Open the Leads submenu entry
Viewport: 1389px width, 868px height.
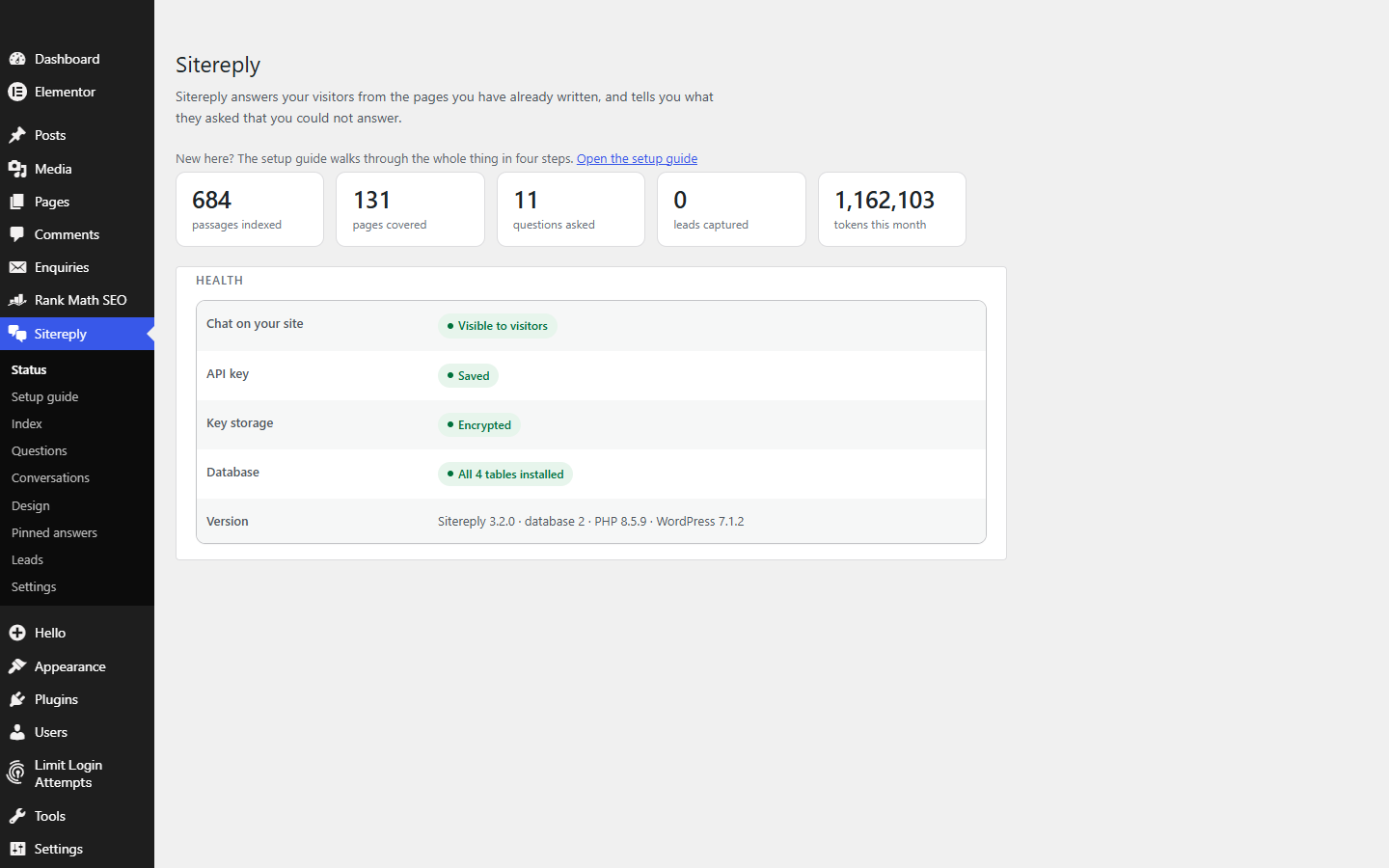pyautogui.click(x=77, y=559)
